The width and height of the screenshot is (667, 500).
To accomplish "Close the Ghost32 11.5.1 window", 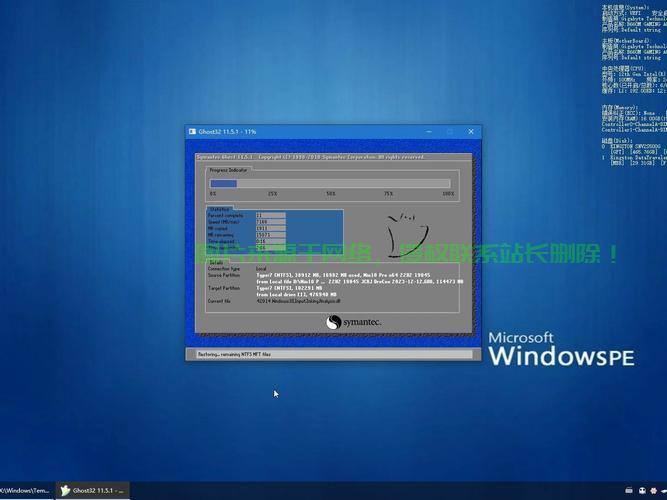I will (x=470, y=132).
